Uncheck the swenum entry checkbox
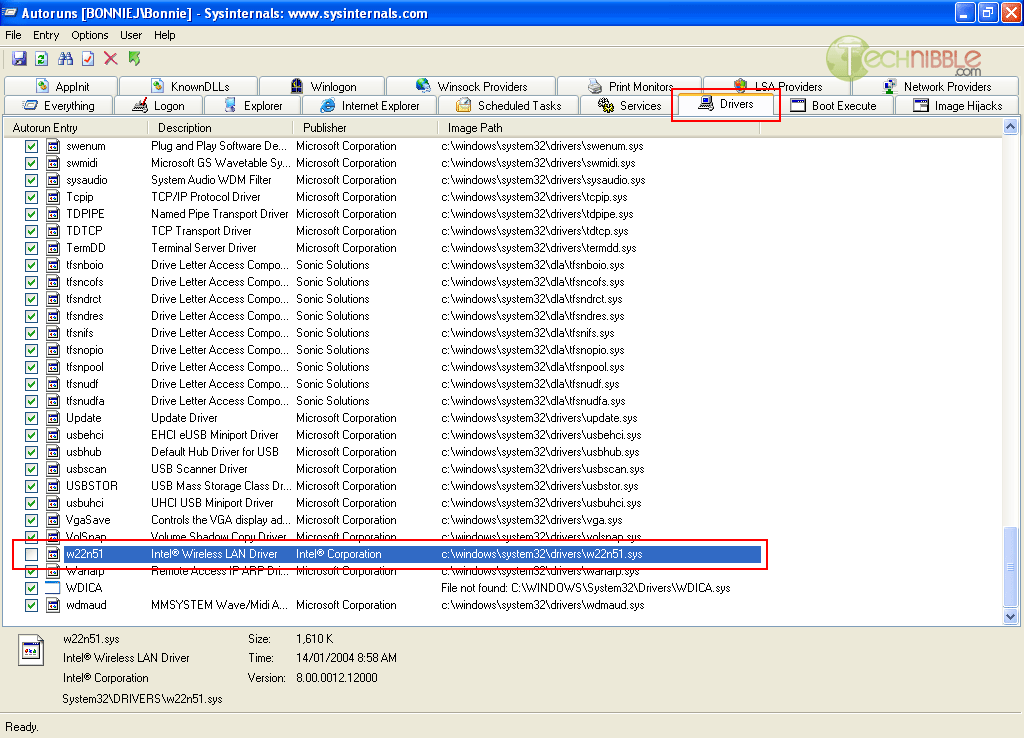Viewport: 1024px width, 738px height. click(31, 146)
